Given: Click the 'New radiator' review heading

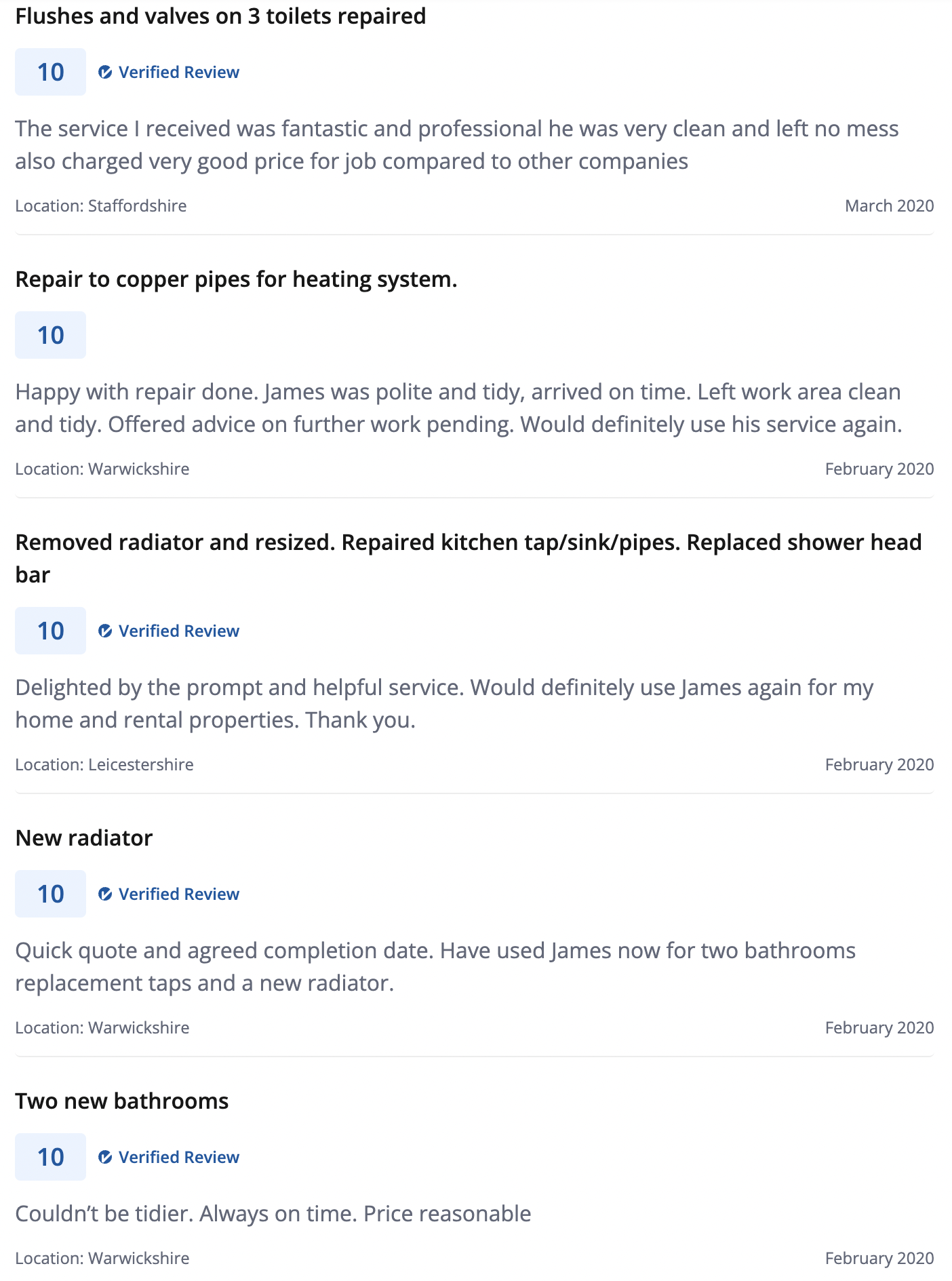Looking at the screenshot, I should (84, 838).
